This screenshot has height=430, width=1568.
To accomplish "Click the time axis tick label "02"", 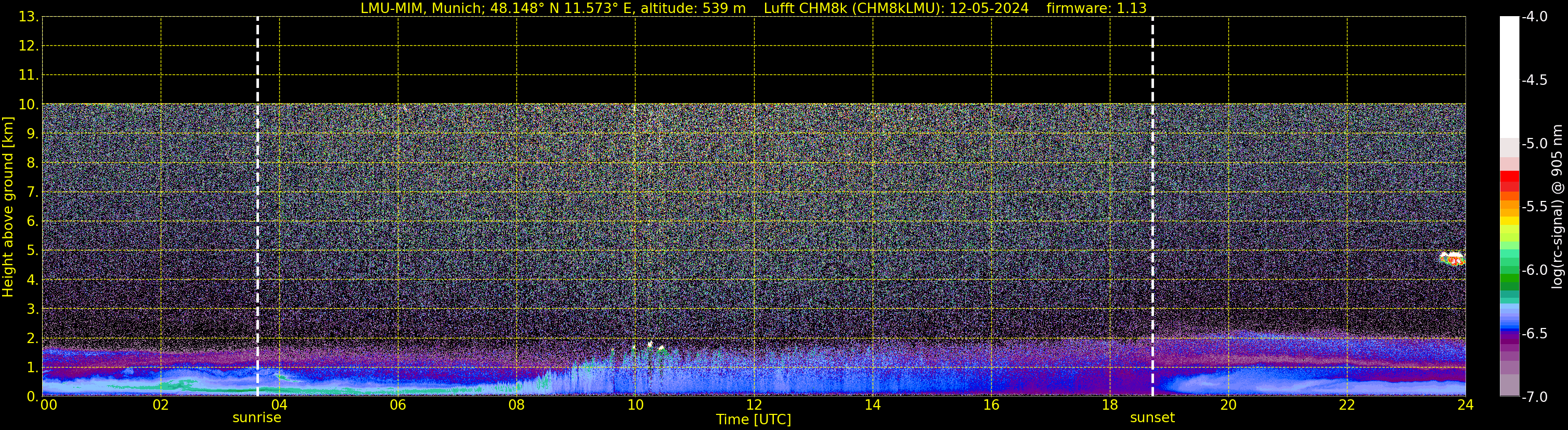I will tap(161, 405).
